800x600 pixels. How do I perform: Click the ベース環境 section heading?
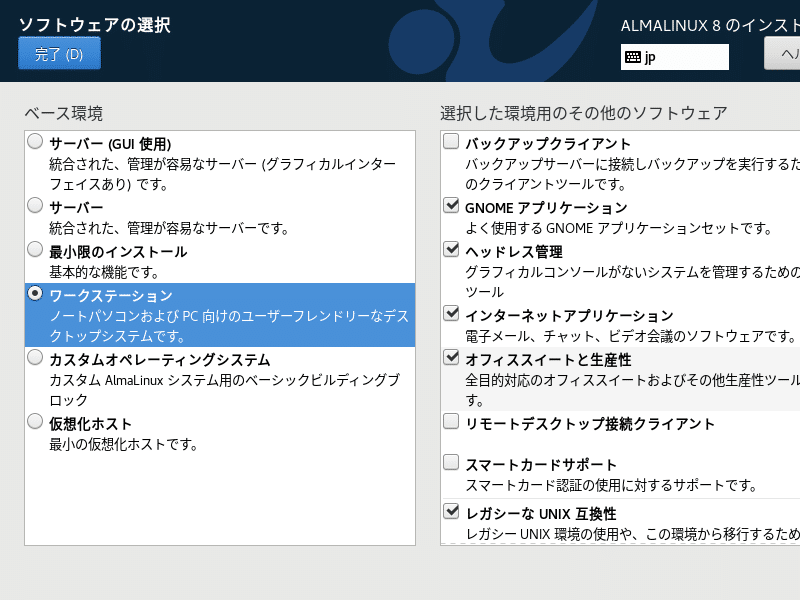(x=64, y=113)
